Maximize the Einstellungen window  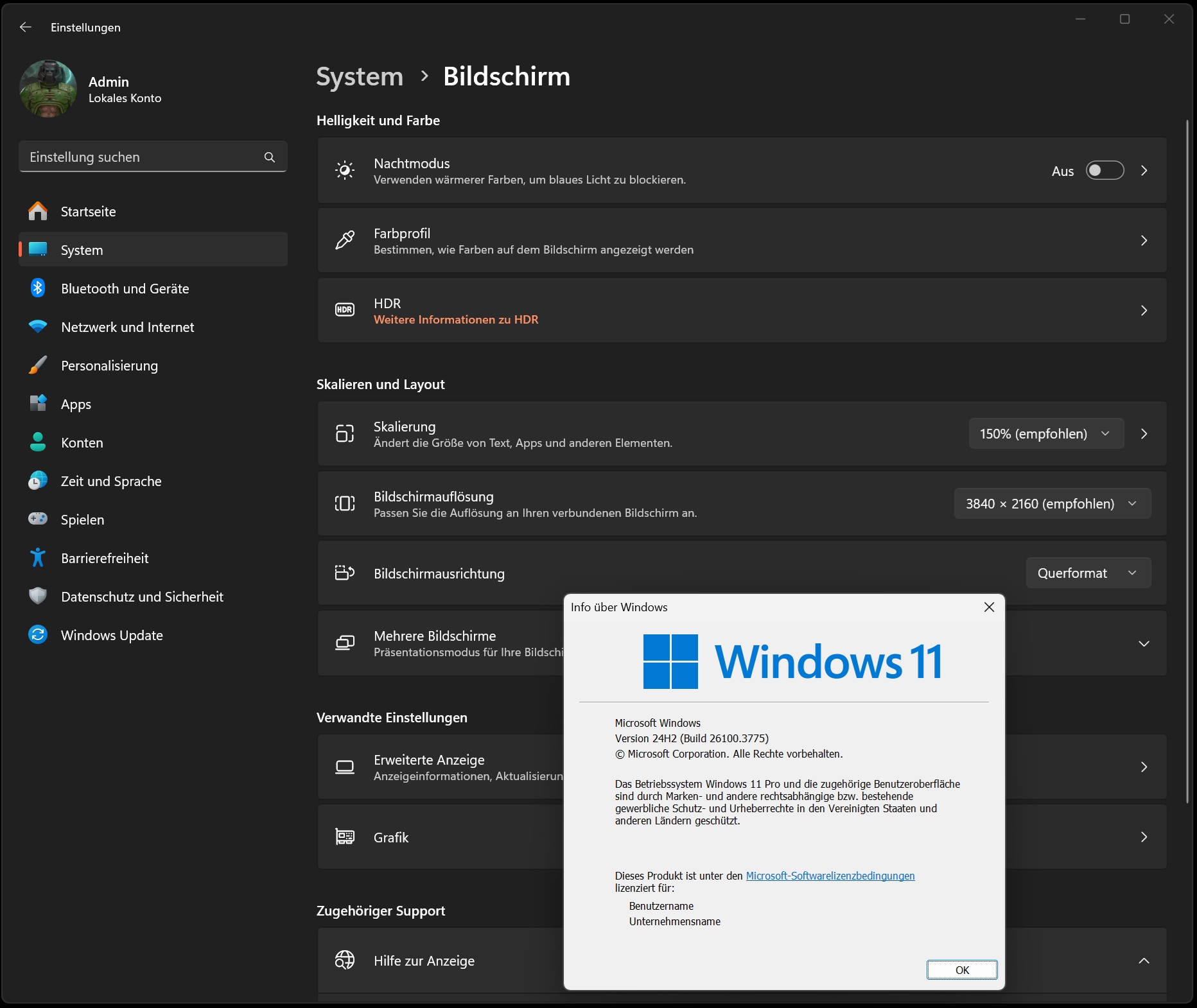[x=1124, y=19]
